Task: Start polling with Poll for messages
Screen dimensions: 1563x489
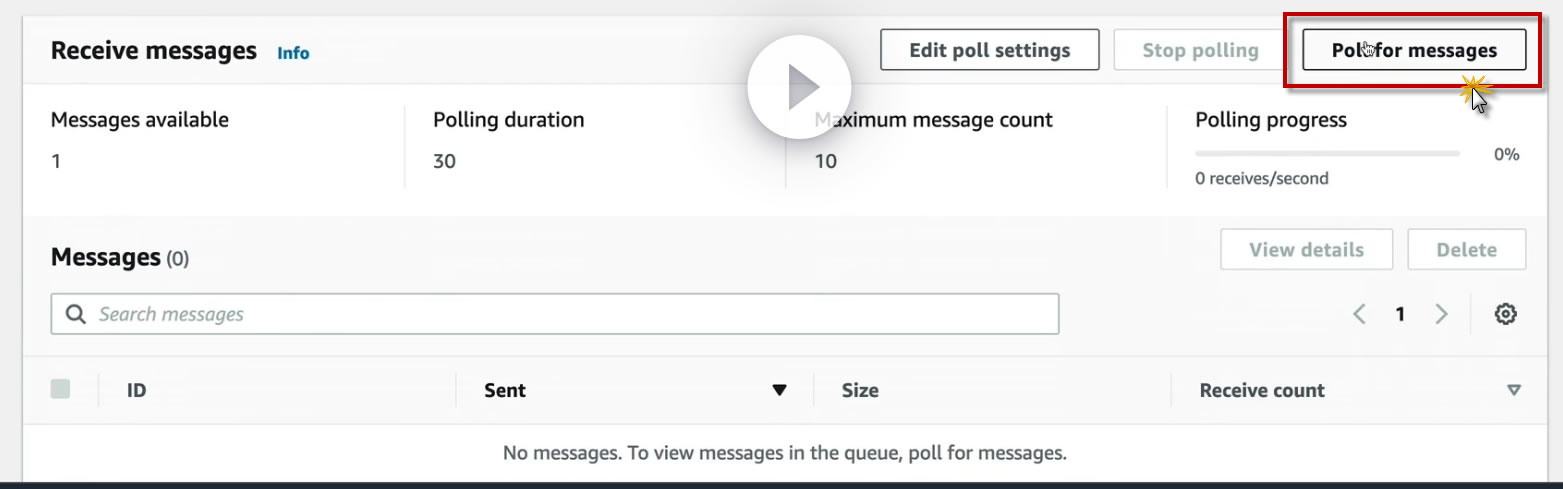Action: (x=1414, y=50)
